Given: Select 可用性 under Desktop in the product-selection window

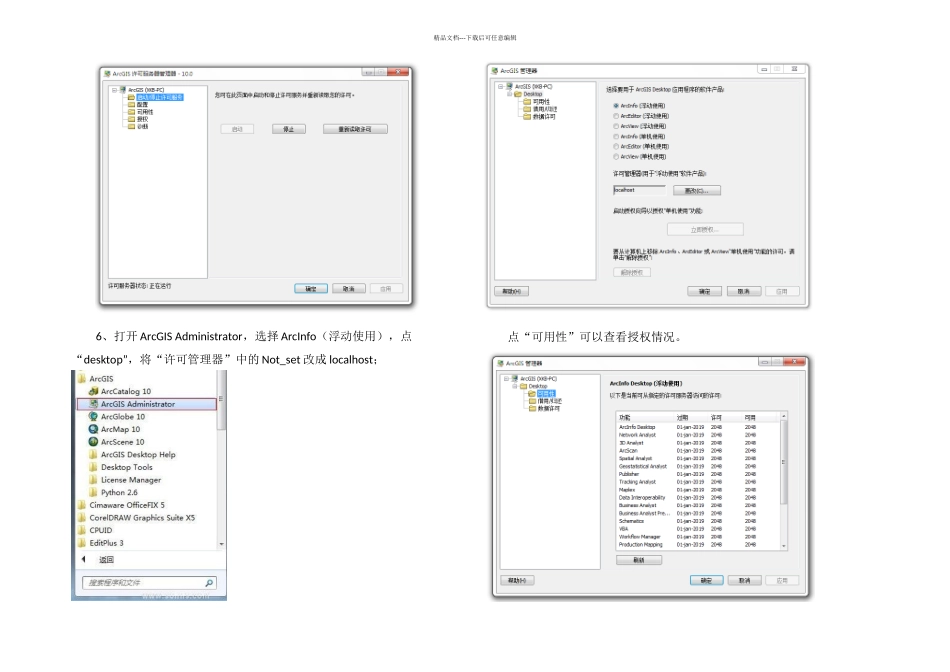Looking at the screenshot, I should point(537,102).
